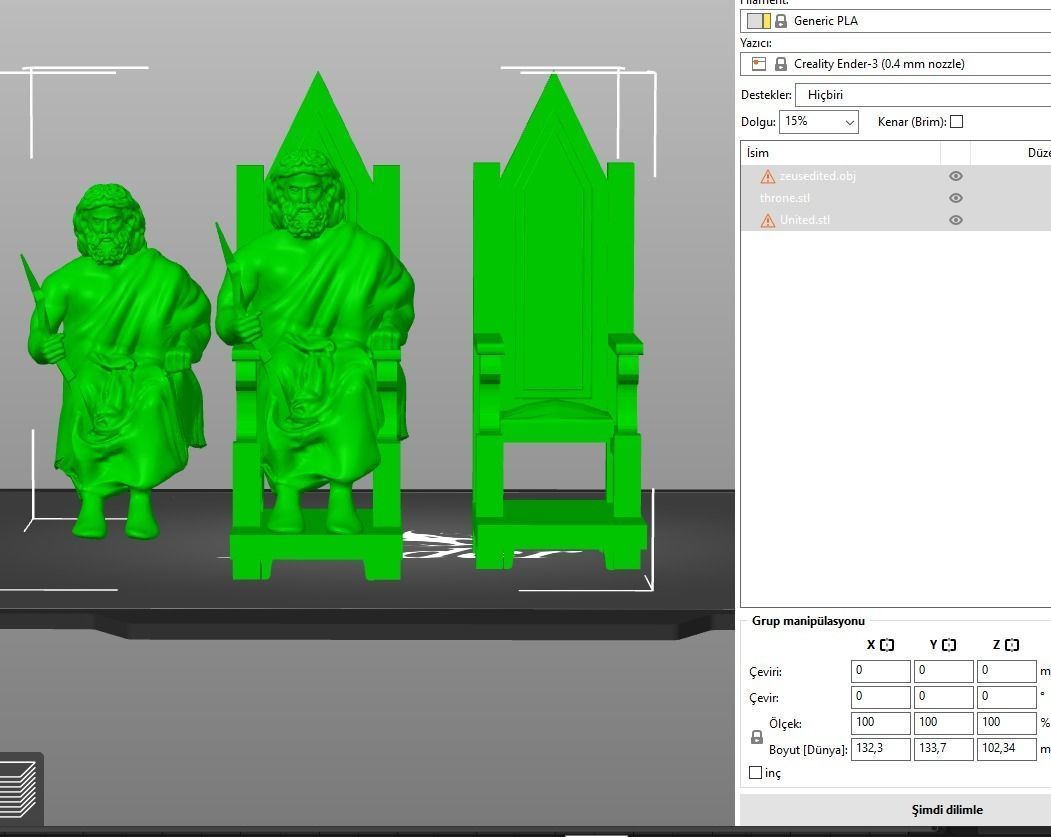The height and width of the screenshot is (837, 1051).
Task: Open the Creality Ender-3 printer dropdown
Action: pyautogui.click(x=895, y=64)
